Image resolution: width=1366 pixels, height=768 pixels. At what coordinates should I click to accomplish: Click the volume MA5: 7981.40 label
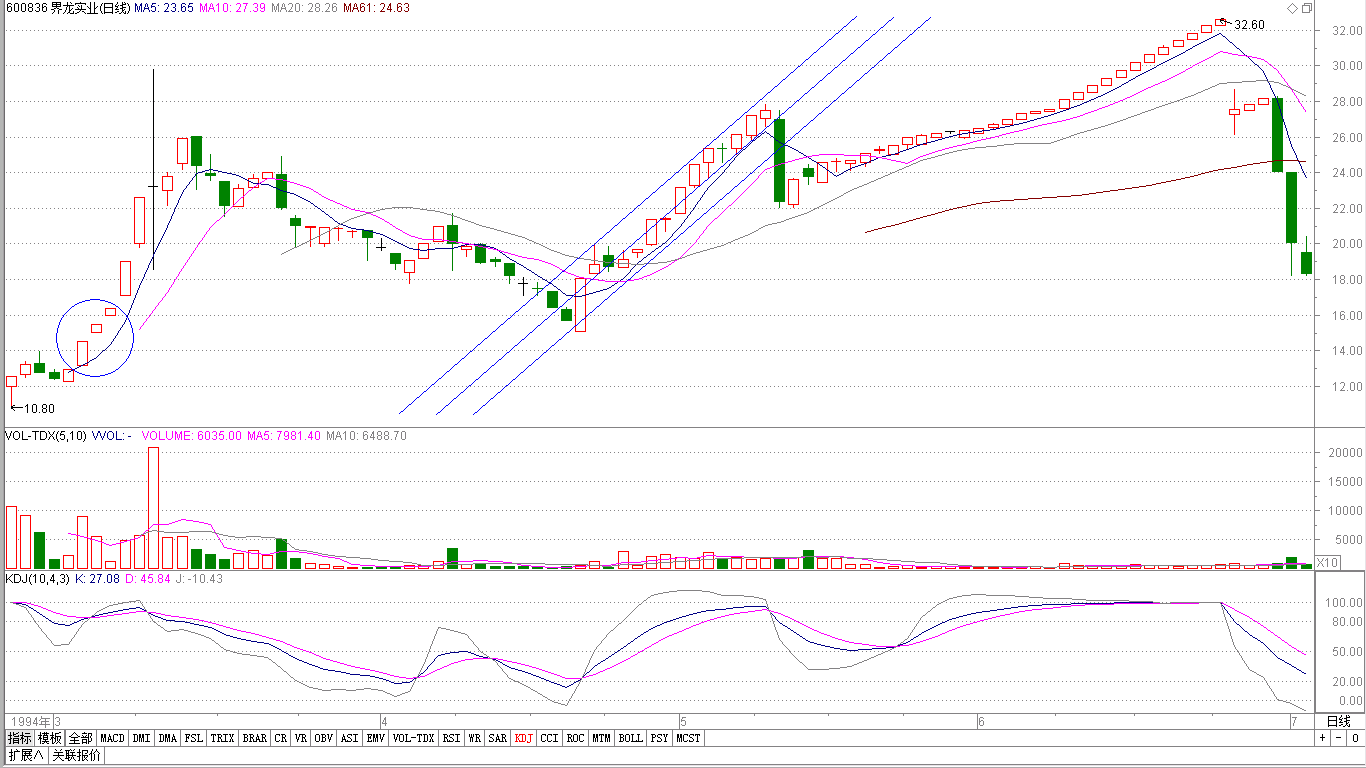pyautogui.click(x=283, y=436)
